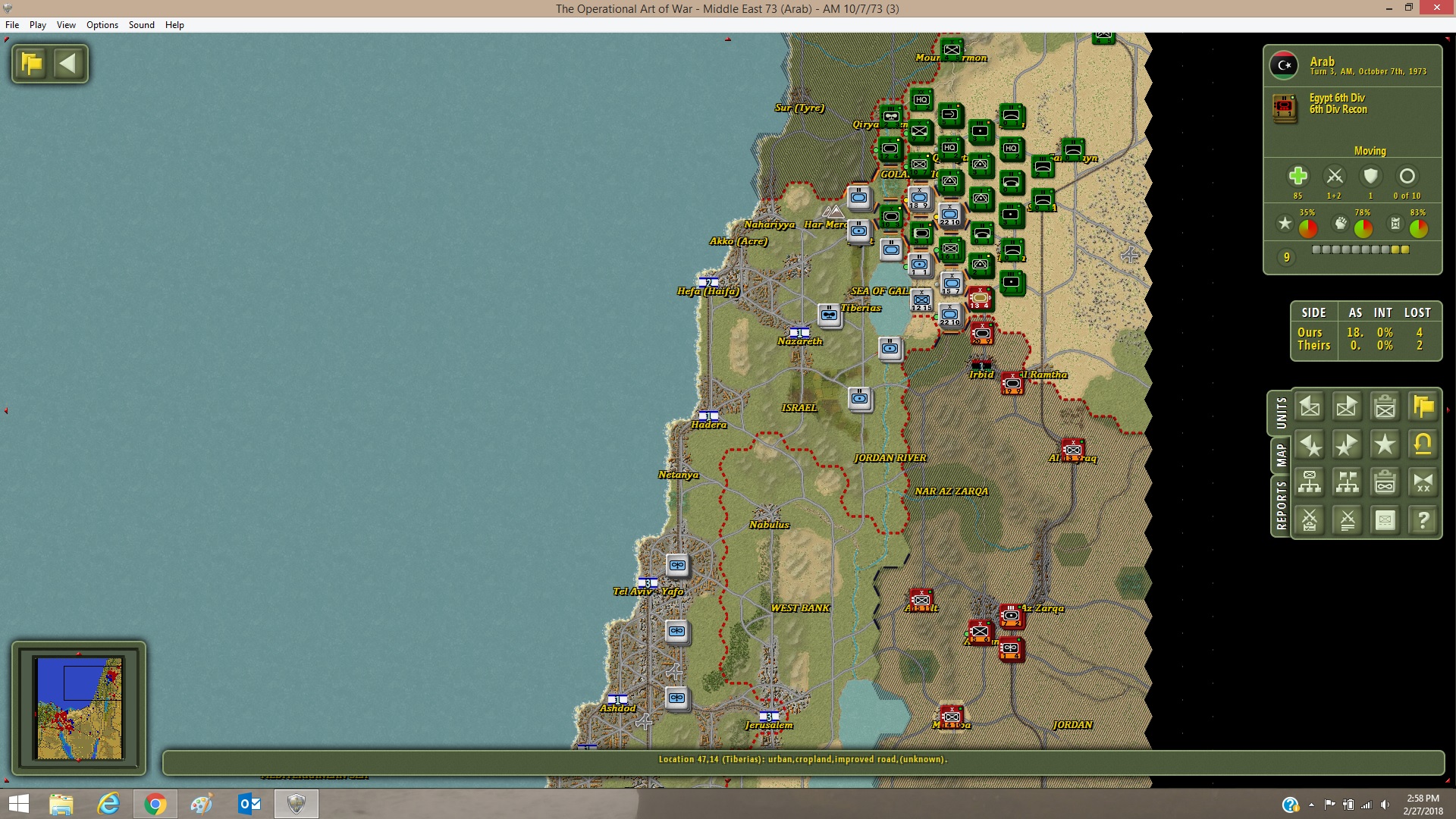This screenshot has width=1456, height=819.
Task: Click the Theirs row in losses table
Action: pos(1365,345)
